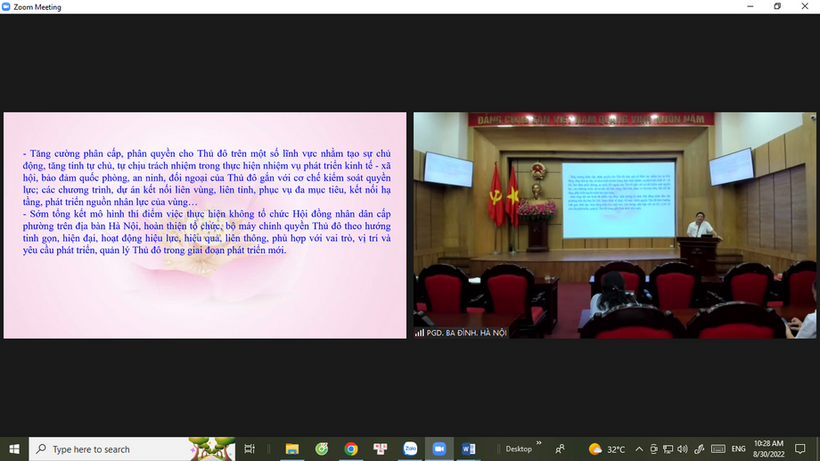Click the active Zoom taskbar icon
Screen dimensions: 820x461
(x=438, y=449)
